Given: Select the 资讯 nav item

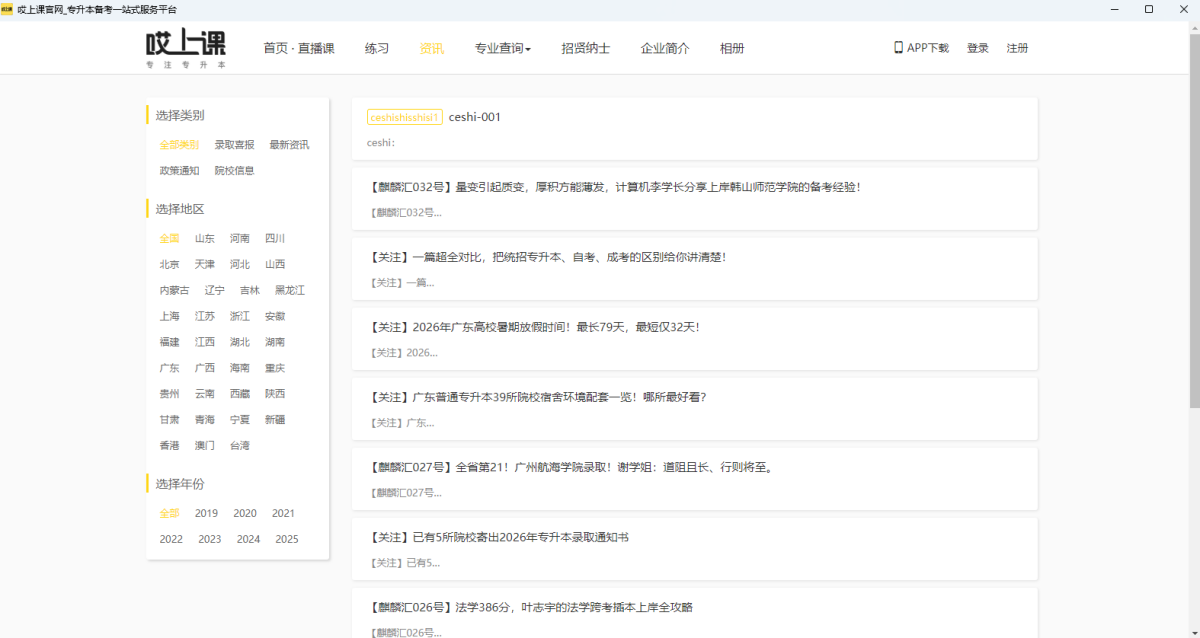Looking at the screenshot, I should (432, 48).
